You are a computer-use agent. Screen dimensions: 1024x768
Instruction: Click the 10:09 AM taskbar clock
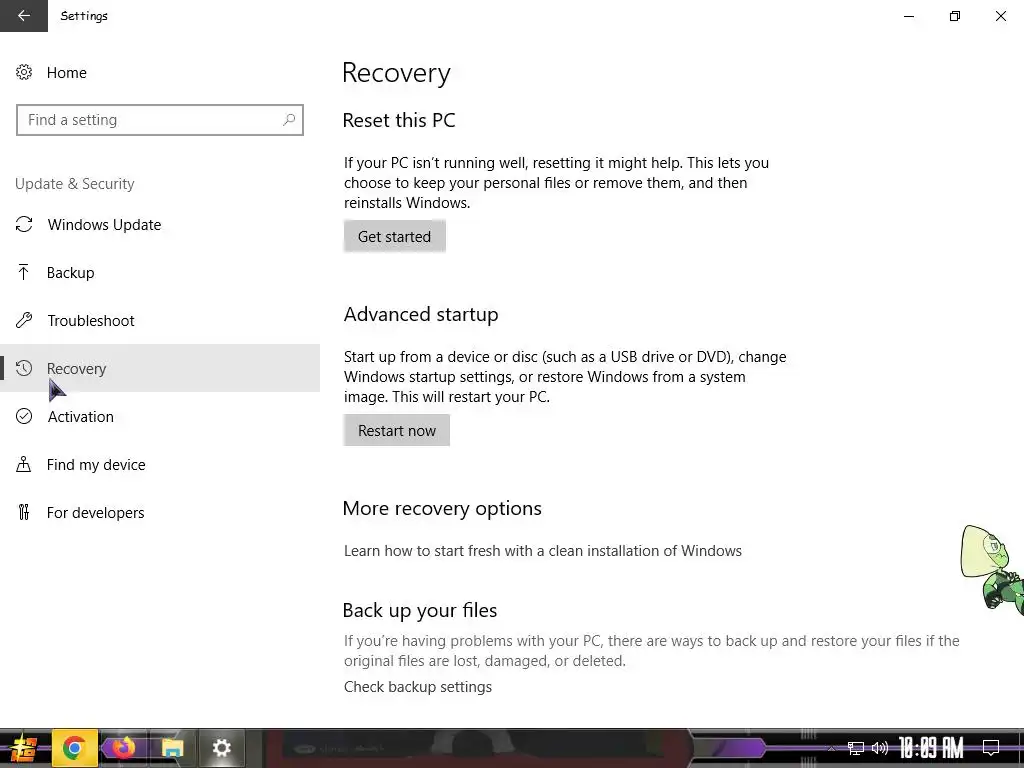(931, 748)
